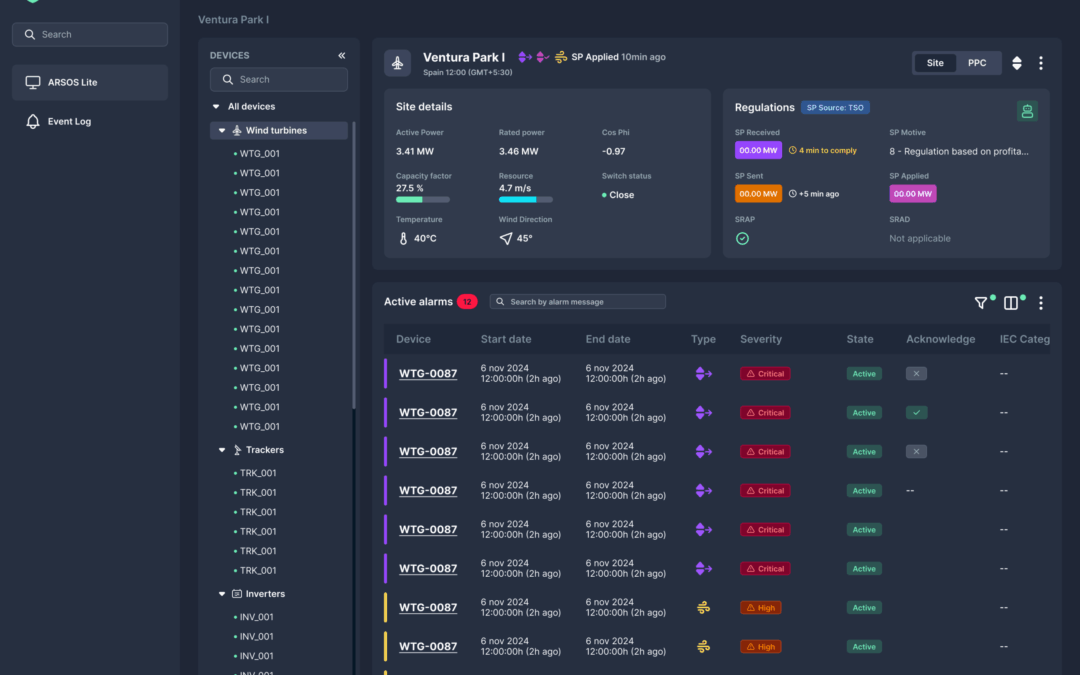Screen dimensions: 1080x675
Task: Click the up-down sort arrows by PPC
Action: [1017, 63]
